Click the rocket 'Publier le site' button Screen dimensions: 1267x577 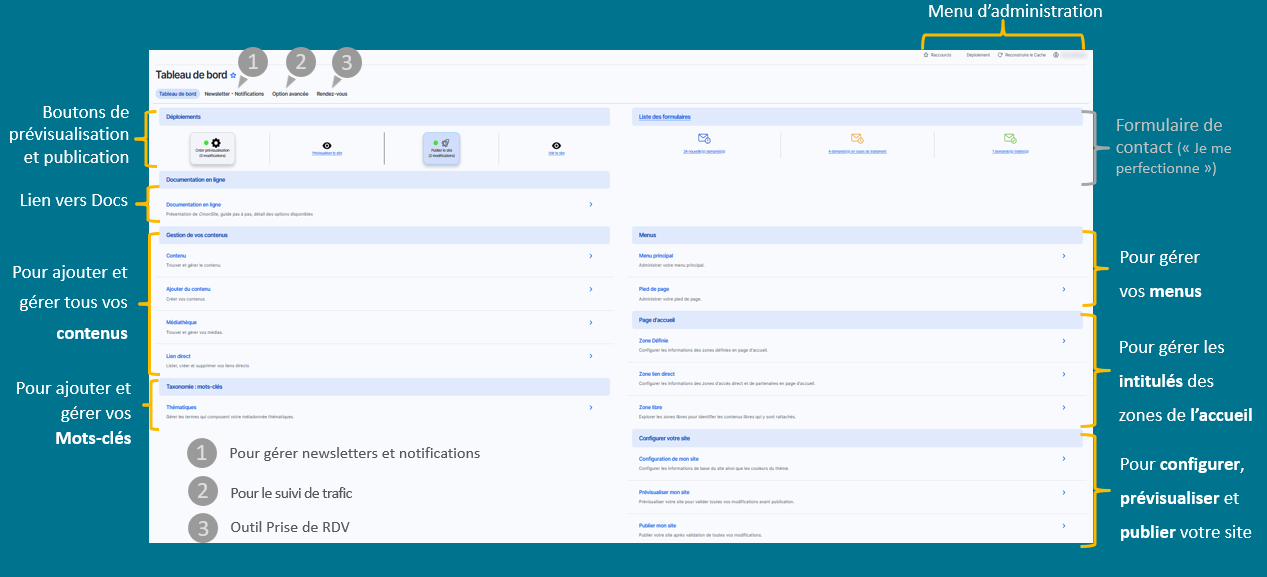click(x=441, y=147)
